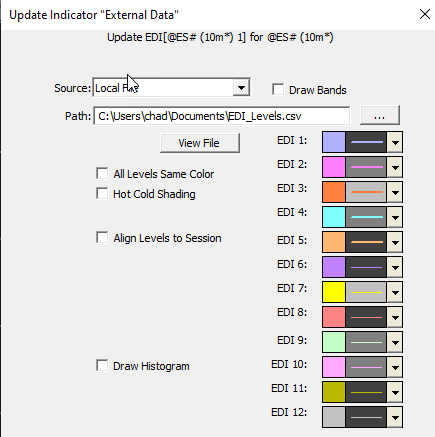
Task: Click the Path text field
Action: (x=222, y=116)
